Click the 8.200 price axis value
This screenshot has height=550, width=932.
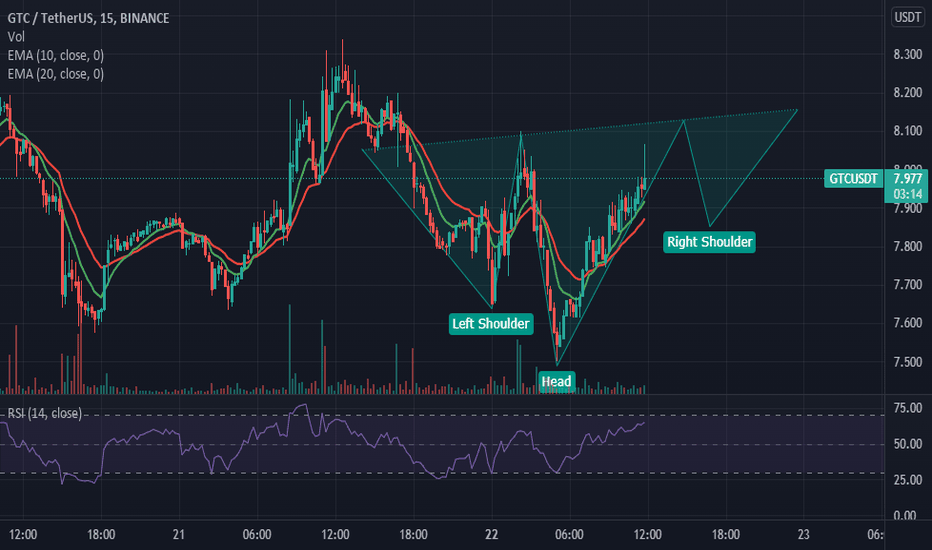click(x=908, y=93)
